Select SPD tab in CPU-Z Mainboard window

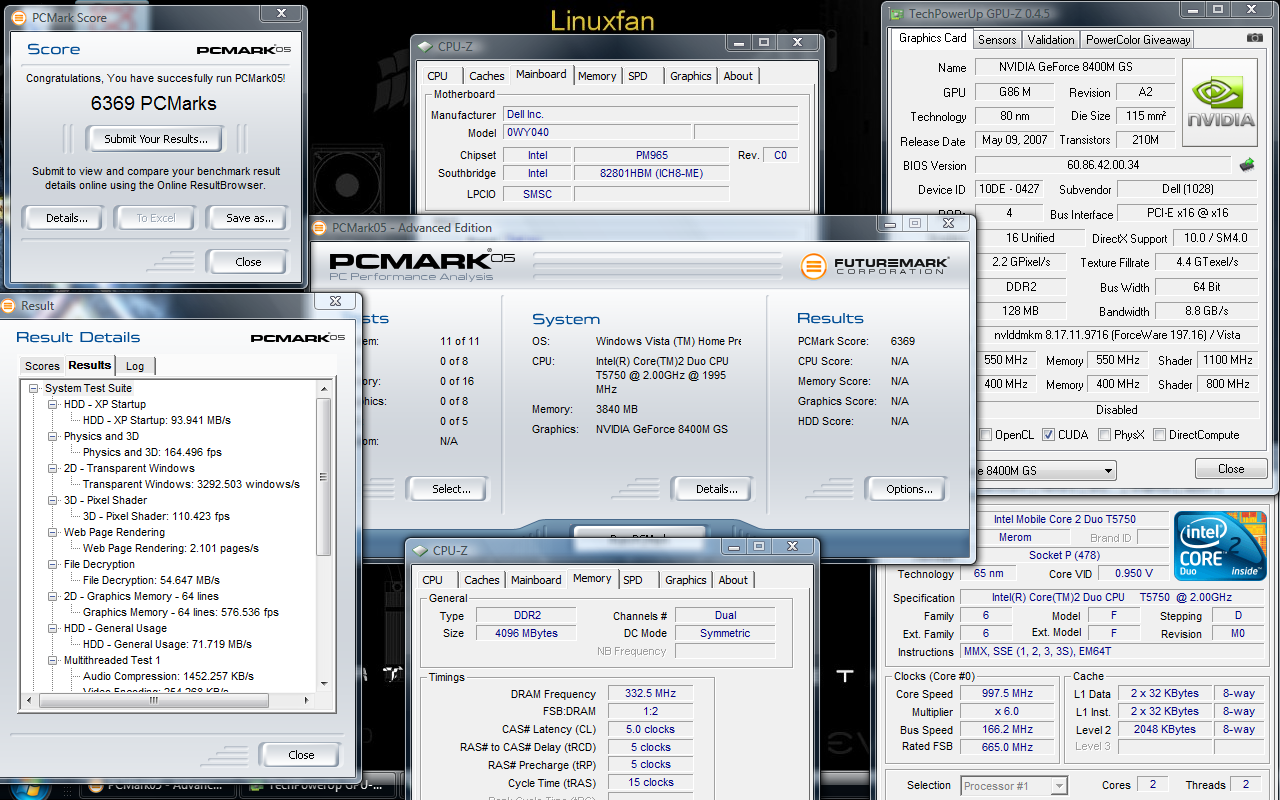pyautogui.click(x=638, y=76)
